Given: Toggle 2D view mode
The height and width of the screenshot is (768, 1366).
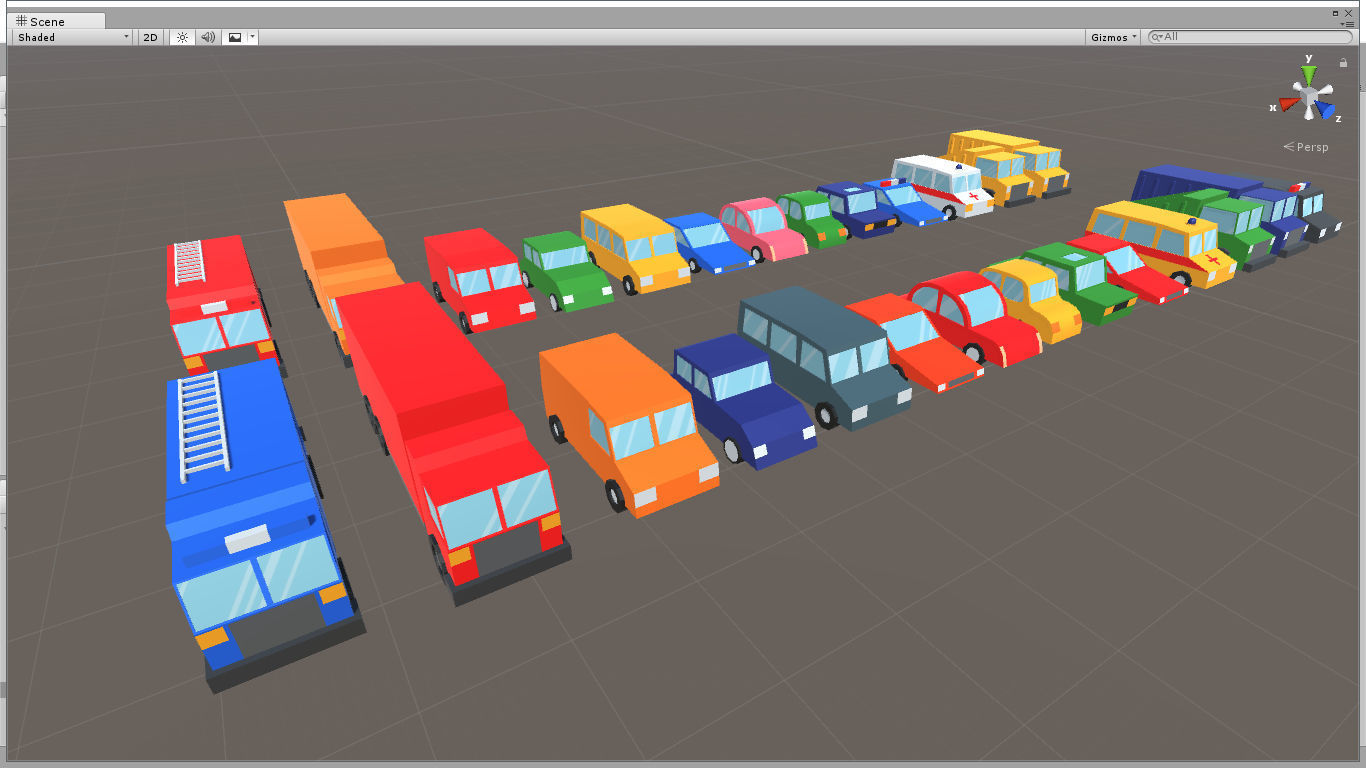Looking at the screenshot, I should click(x=150, y=37).
